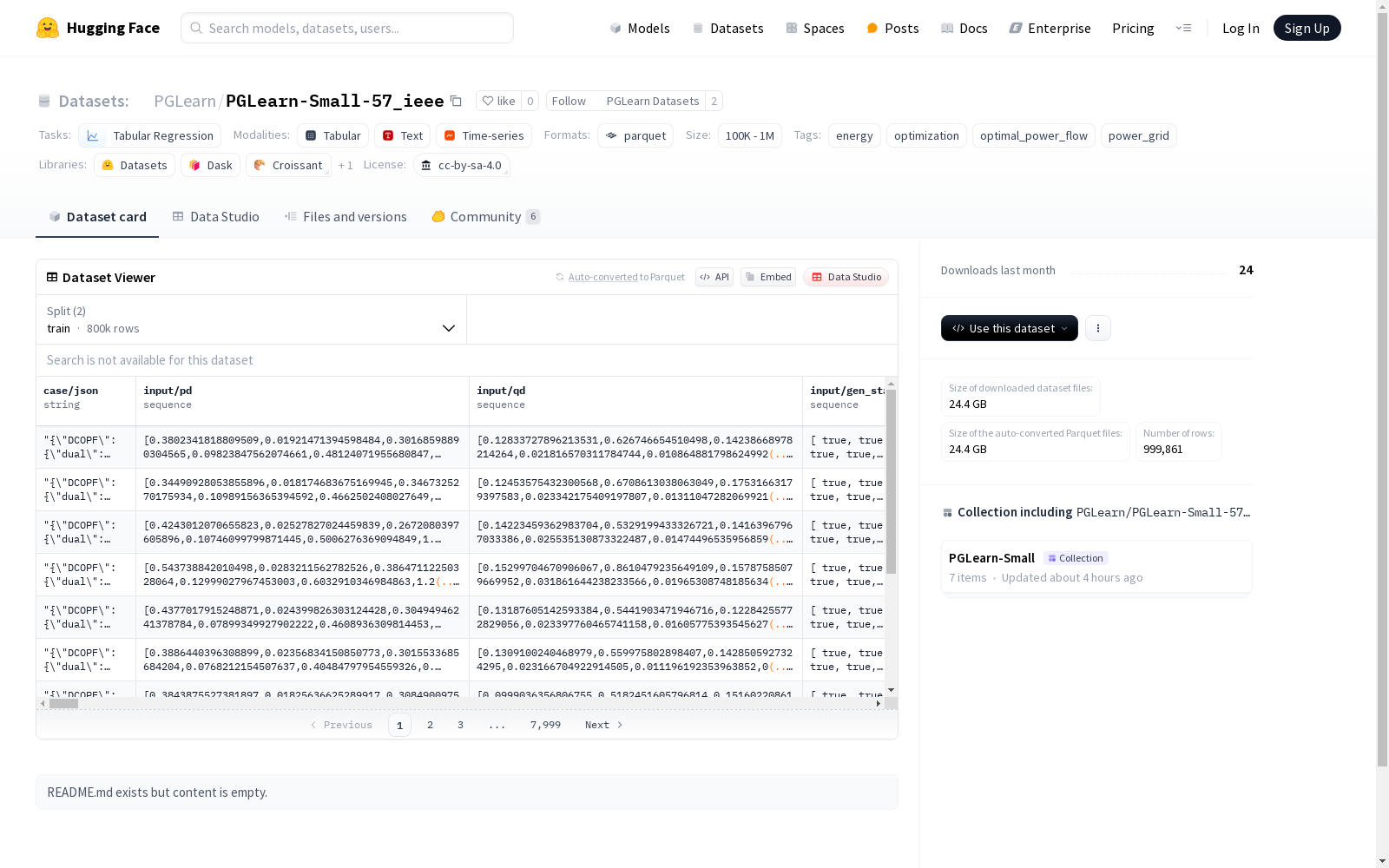Select the Tabular modality tag
The image size is (1389, 868).
[x=333, y=135]
